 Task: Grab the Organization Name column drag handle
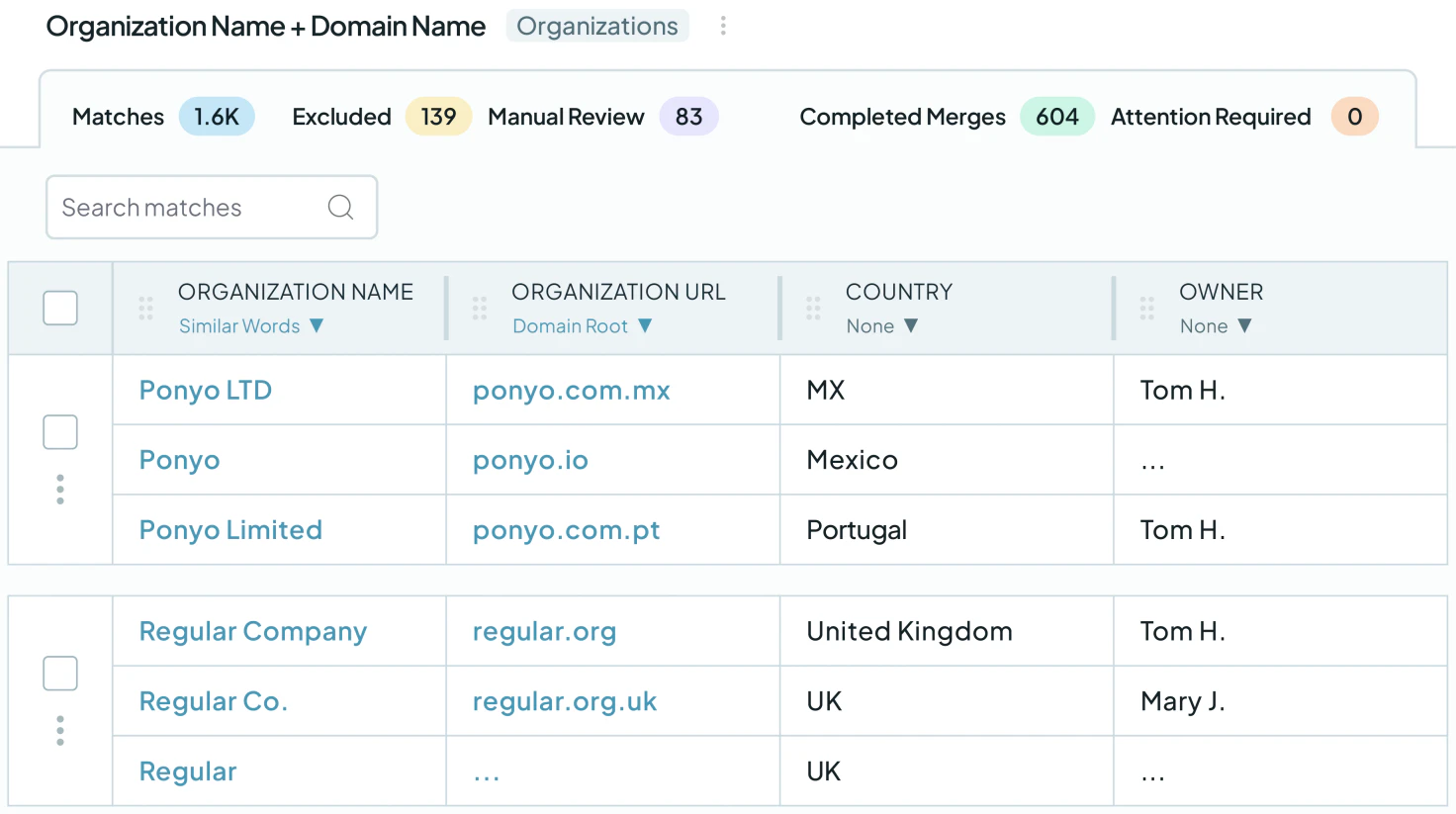point(145,309)
